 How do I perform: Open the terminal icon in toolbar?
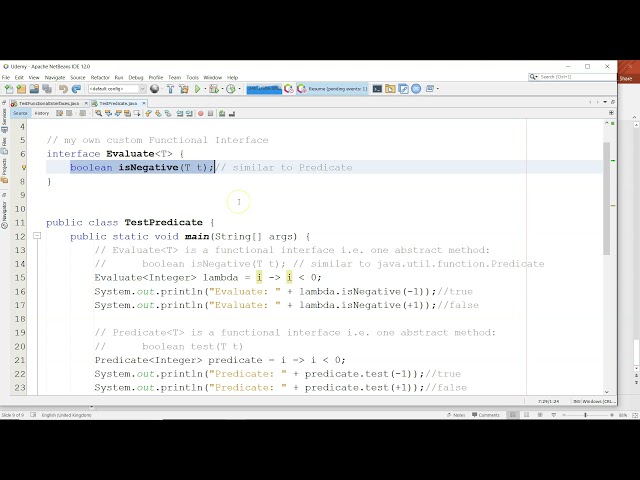click(377, 89)
